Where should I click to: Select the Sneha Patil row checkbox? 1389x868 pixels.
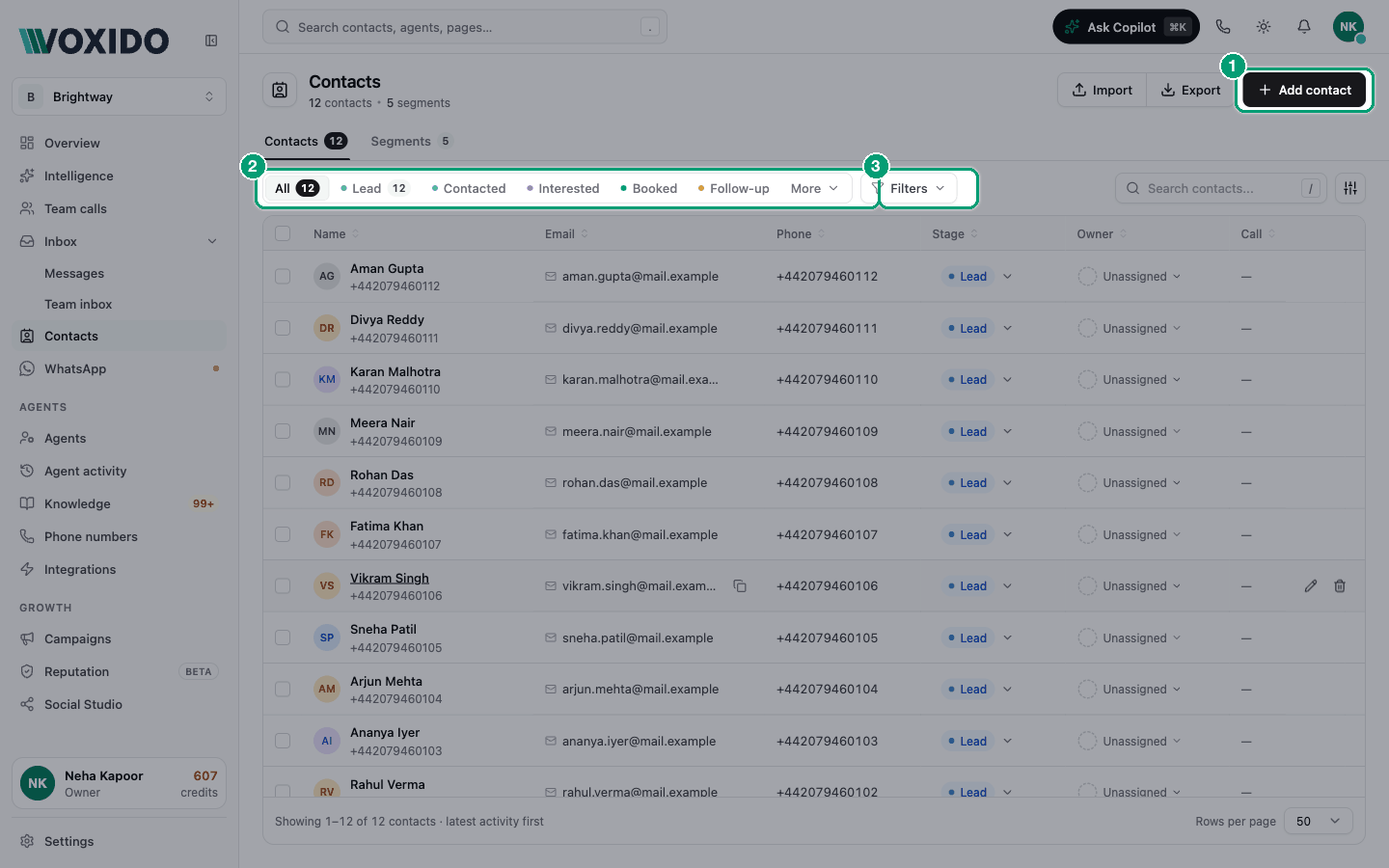point(283,637)
